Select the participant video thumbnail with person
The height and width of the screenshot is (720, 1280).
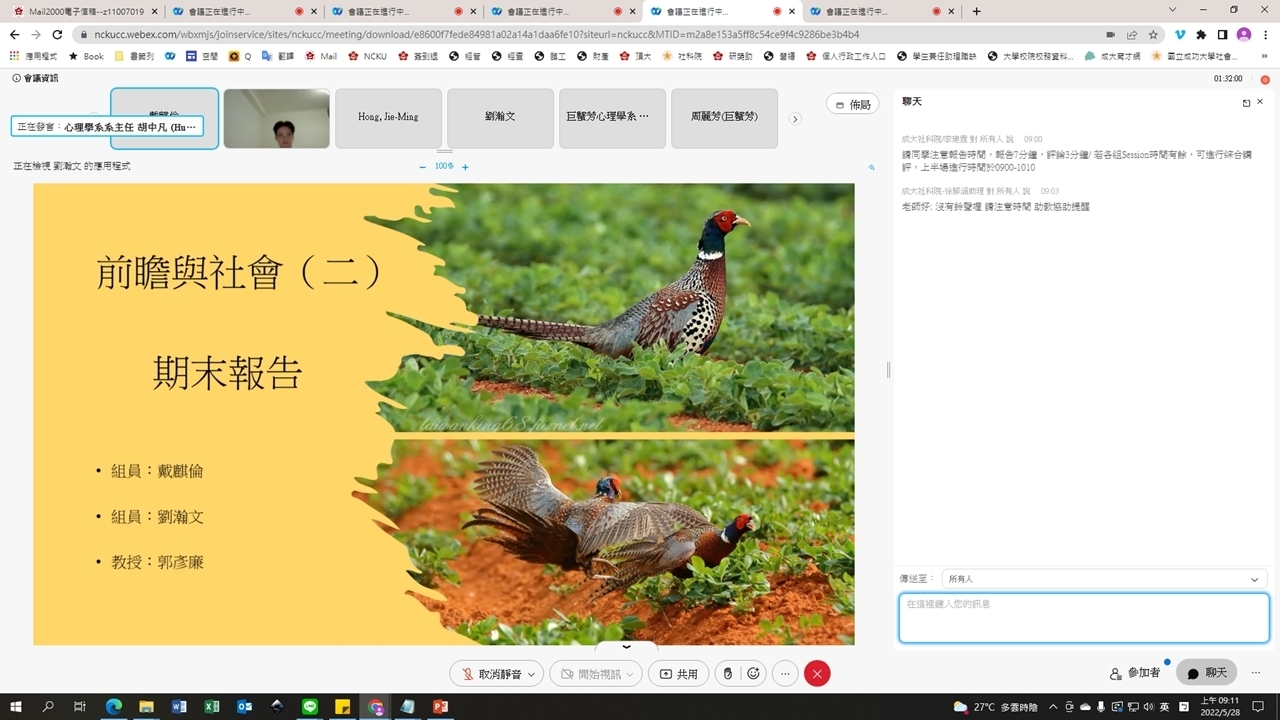[276, 118]
